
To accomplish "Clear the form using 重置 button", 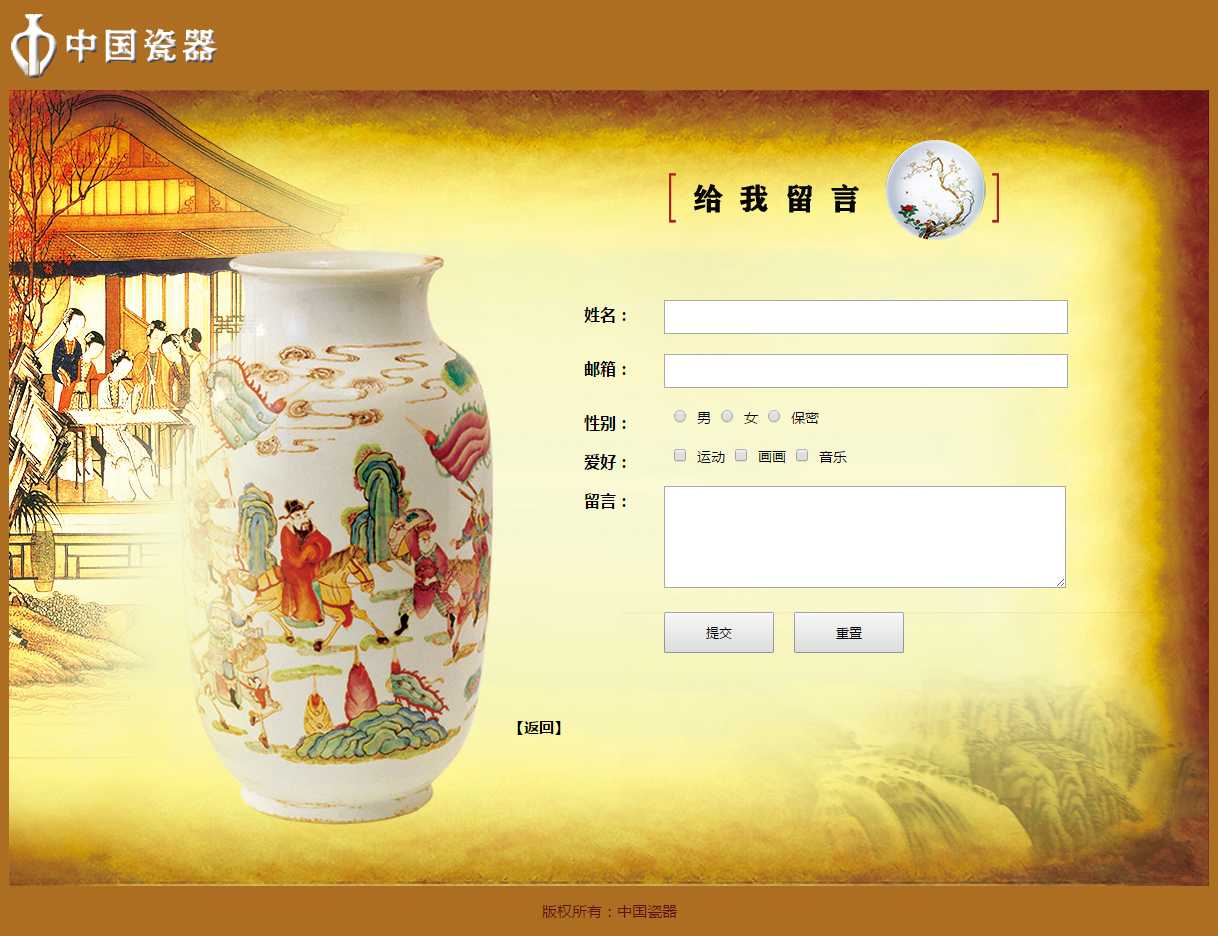I will pyautogui.click(x=849, y=633).
